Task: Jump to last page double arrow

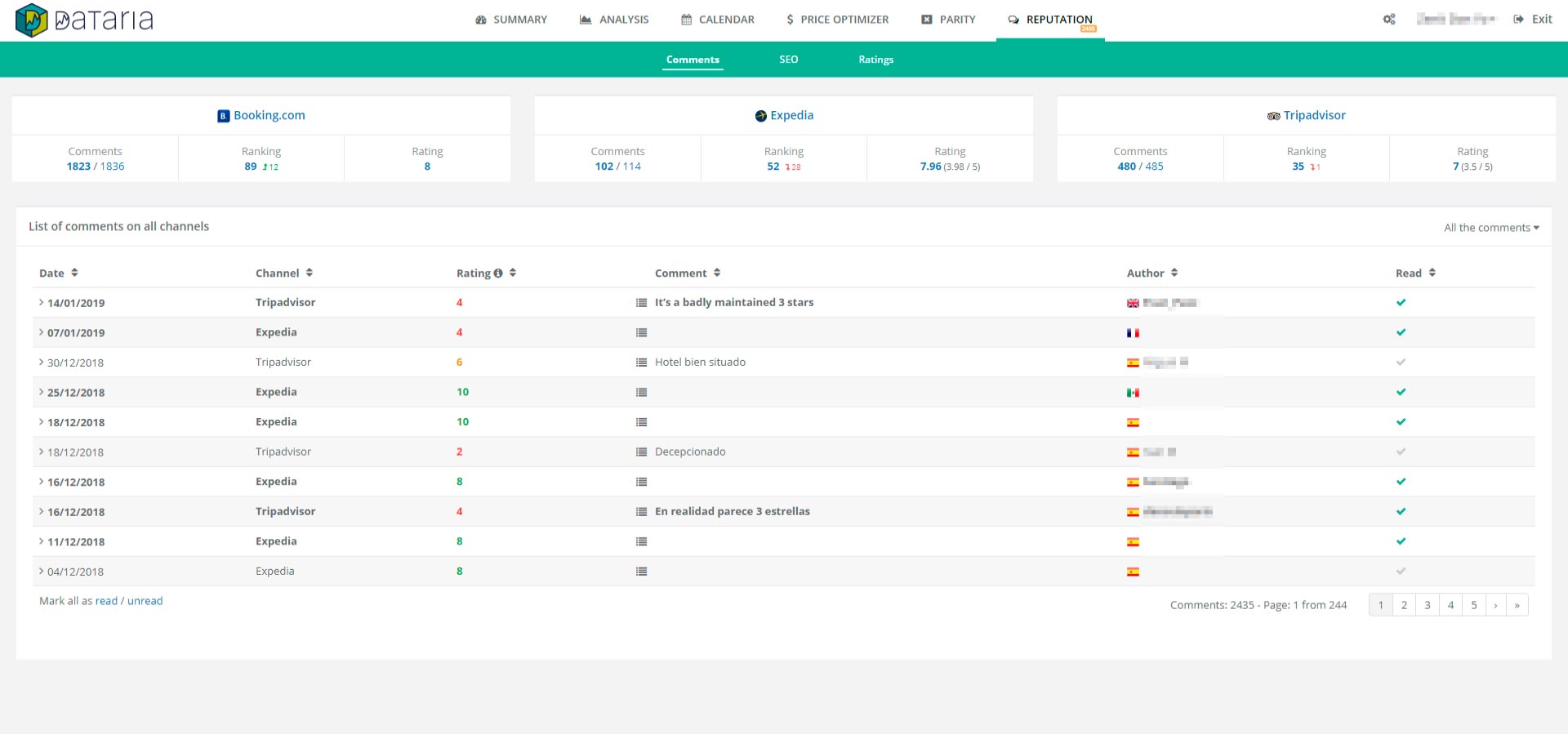Action: pos(1517,605)
